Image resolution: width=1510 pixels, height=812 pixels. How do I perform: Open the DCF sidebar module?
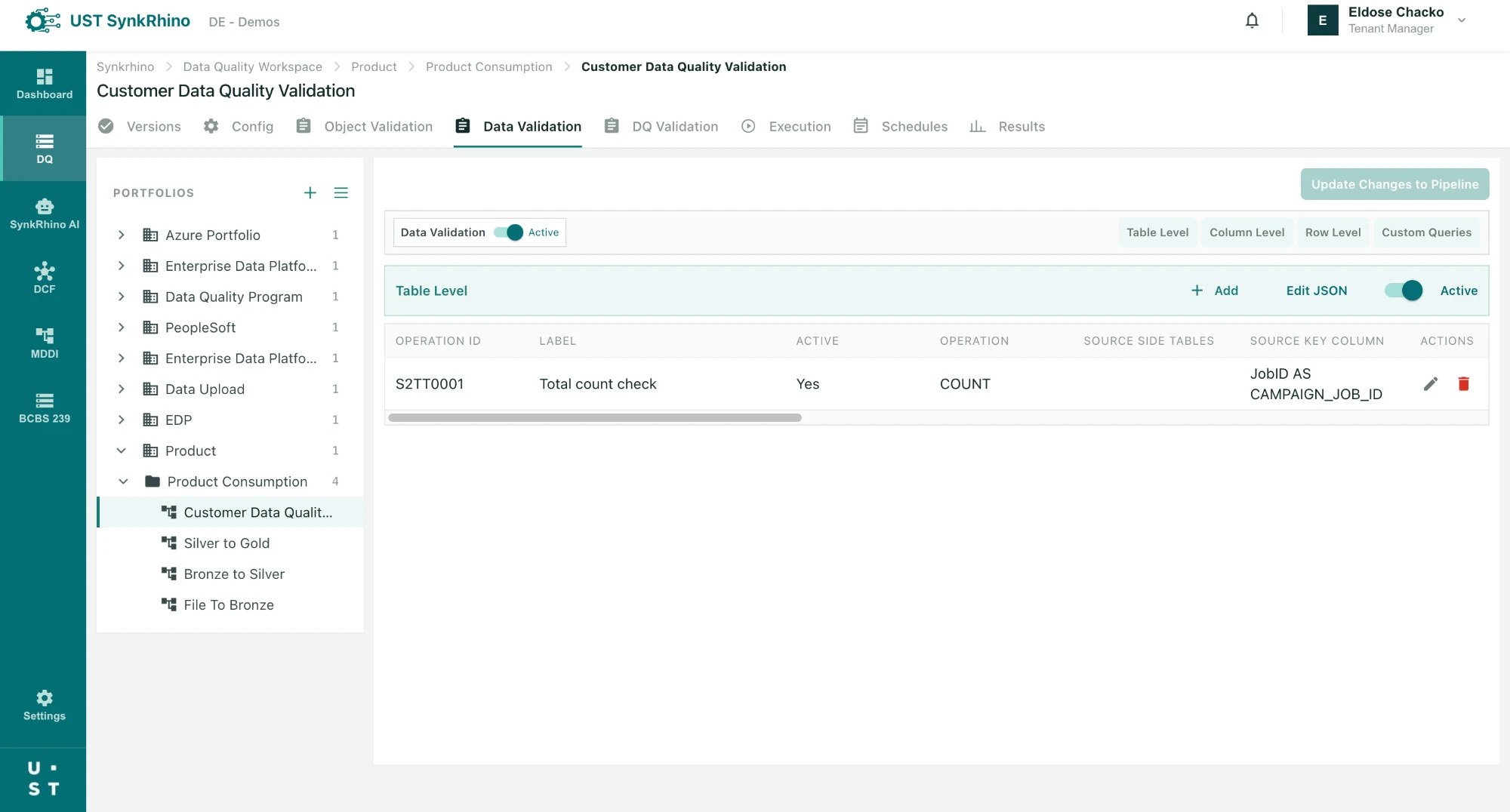(x=44, y=278)
